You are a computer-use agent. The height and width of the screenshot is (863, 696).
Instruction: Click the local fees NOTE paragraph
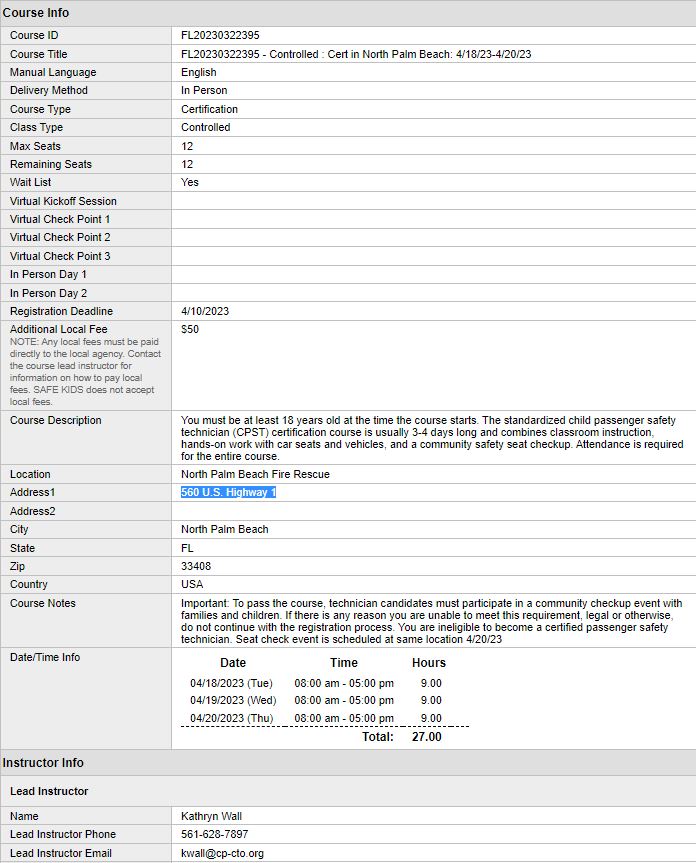pyautogui.click(x=85, y=372)
